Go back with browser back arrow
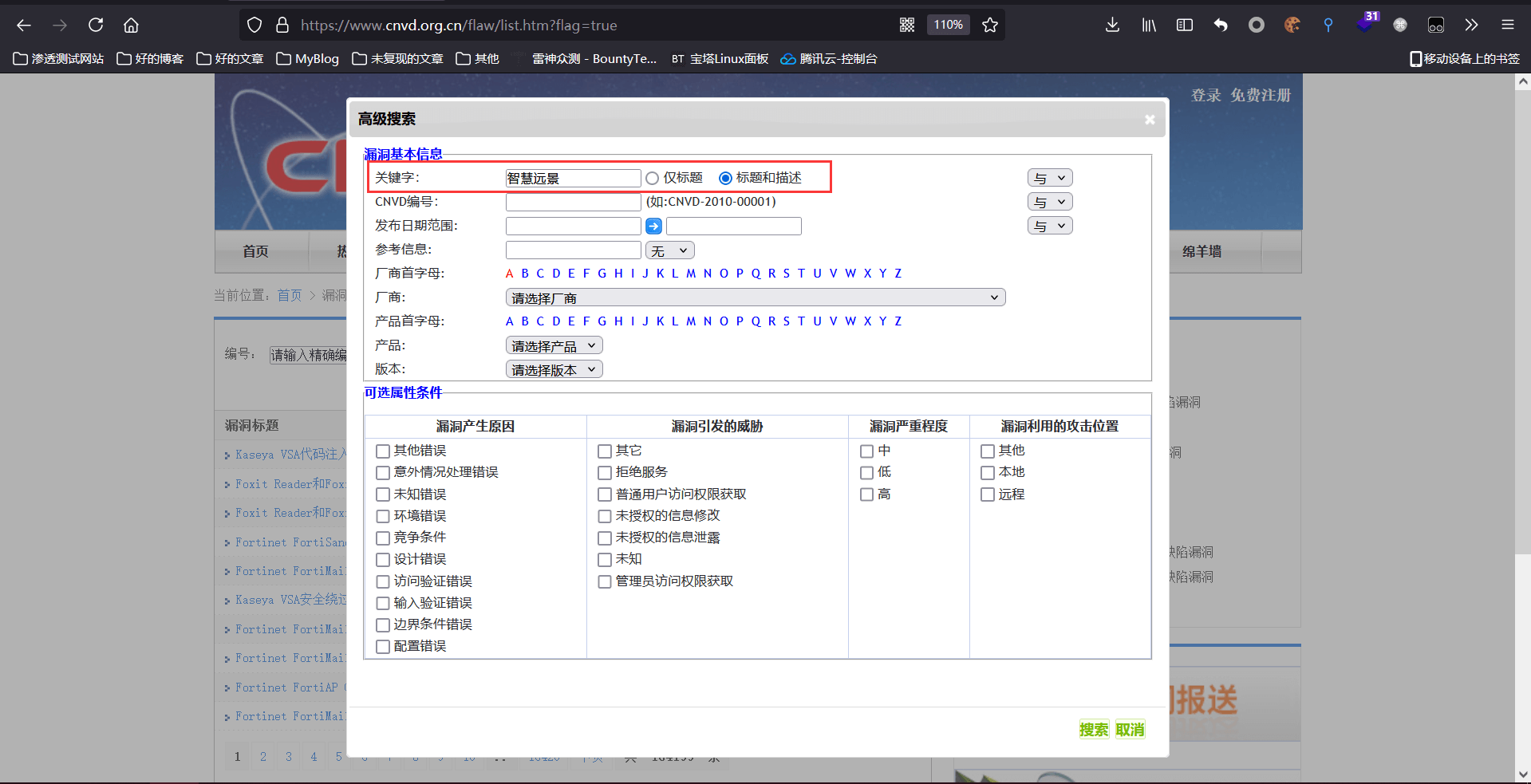The height and width of the screenshot is (784, 1531). pos(24,25)
